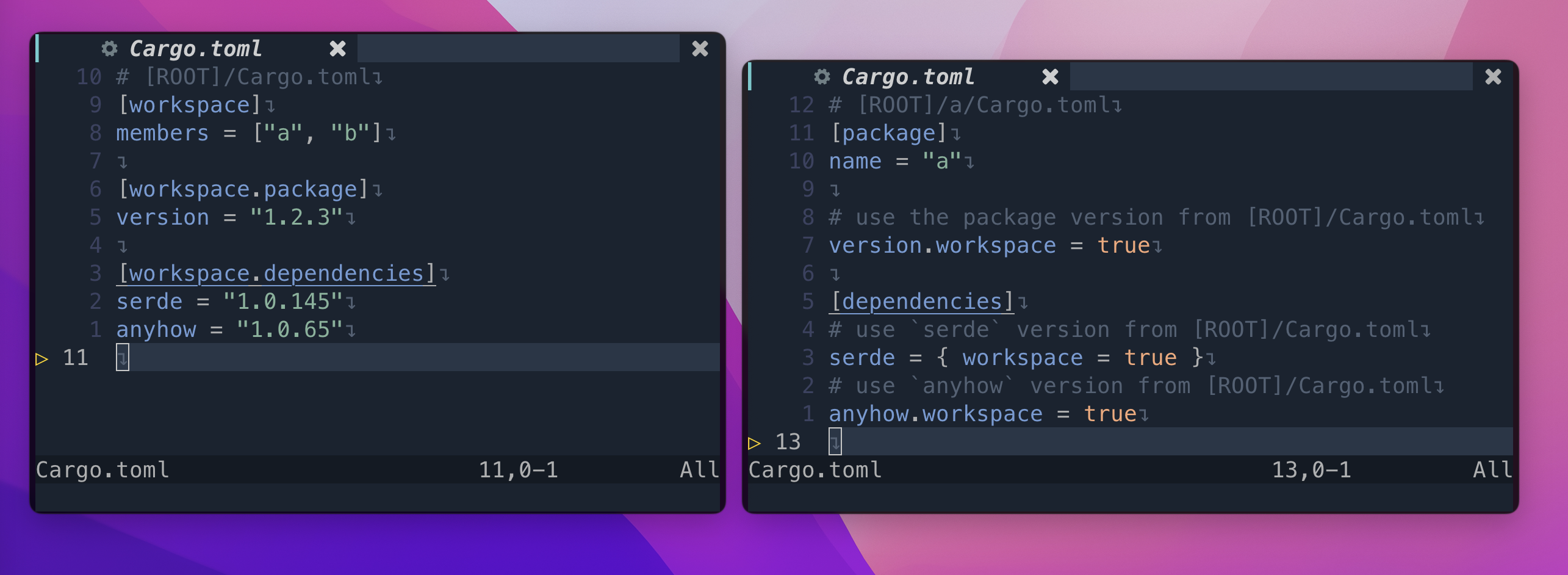Click the gear icon on the left Cargo.toml tab

click(x=110, y=49)
